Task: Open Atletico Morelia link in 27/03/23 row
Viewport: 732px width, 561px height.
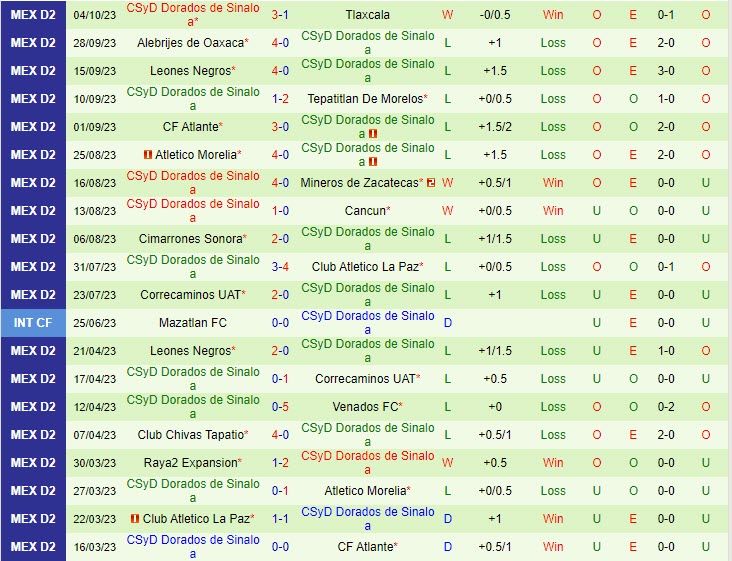Action: 365,491
